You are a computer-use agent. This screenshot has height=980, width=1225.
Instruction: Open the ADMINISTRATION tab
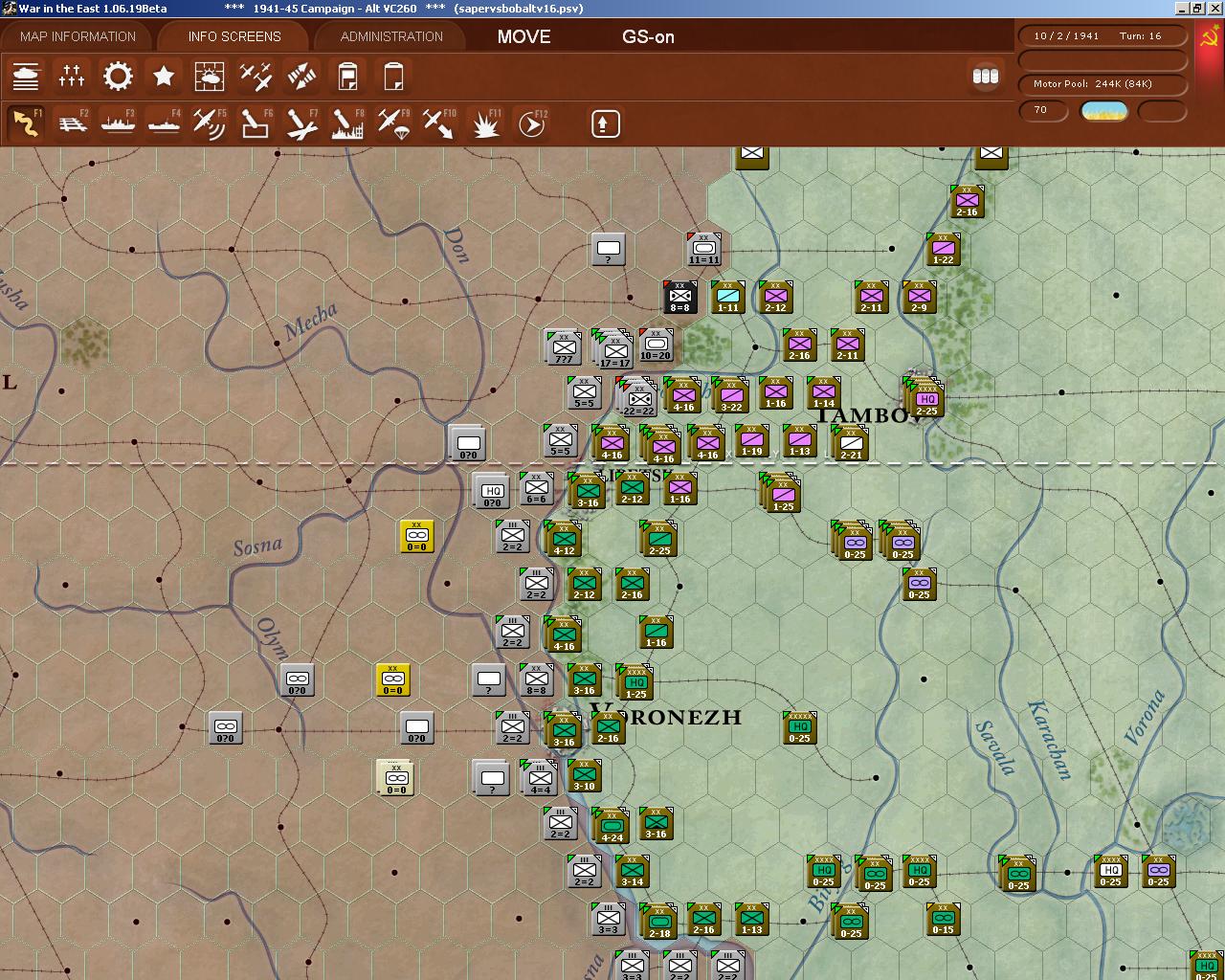(x=391, y=36)
